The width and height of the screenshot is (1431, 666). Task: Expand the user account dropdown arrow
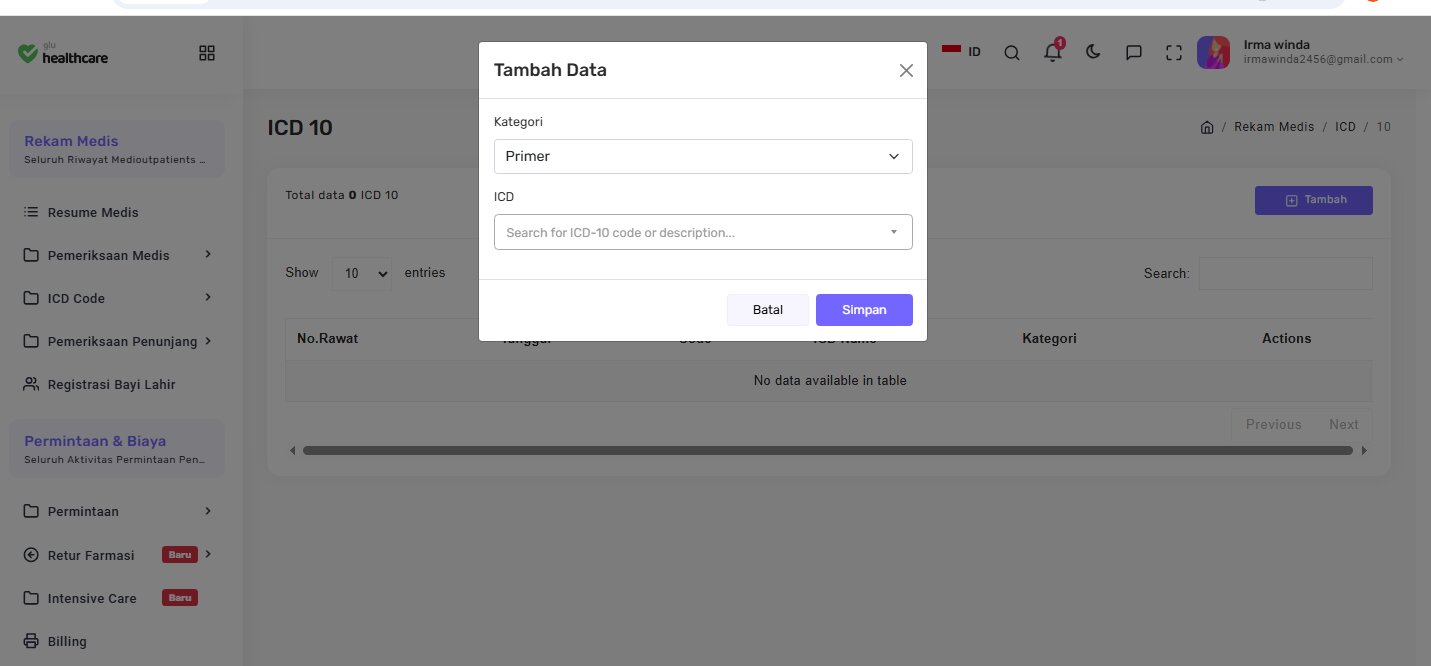[x=1400, y=59]
